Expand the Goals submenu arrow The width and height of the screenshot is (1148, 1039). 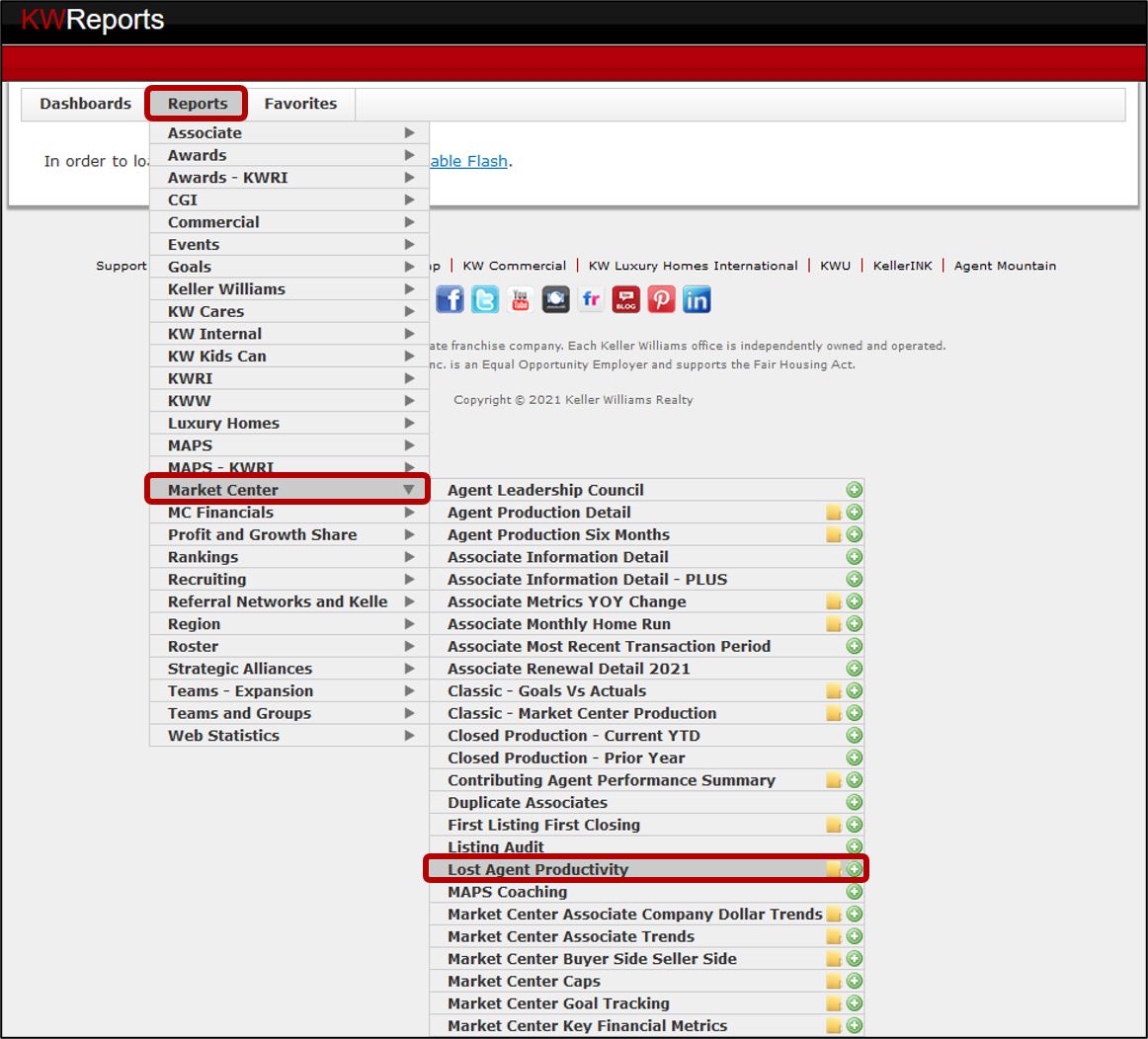409,267
